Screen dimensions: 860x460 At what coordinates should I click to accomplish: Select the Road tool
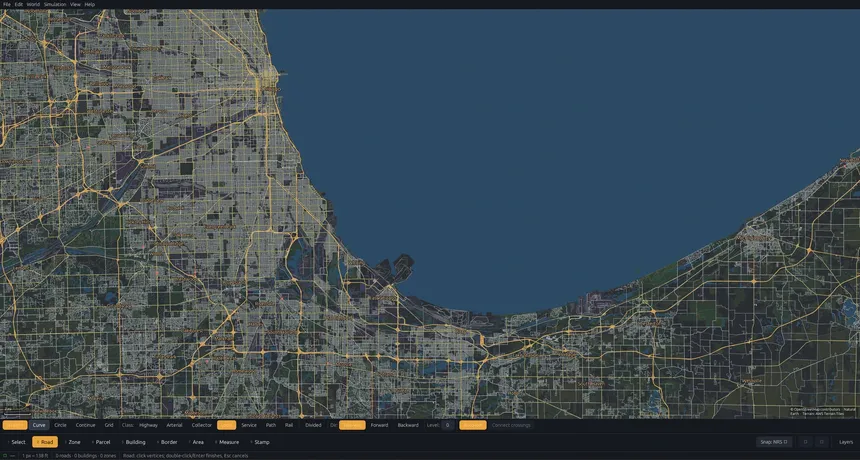tap(45, 442)
